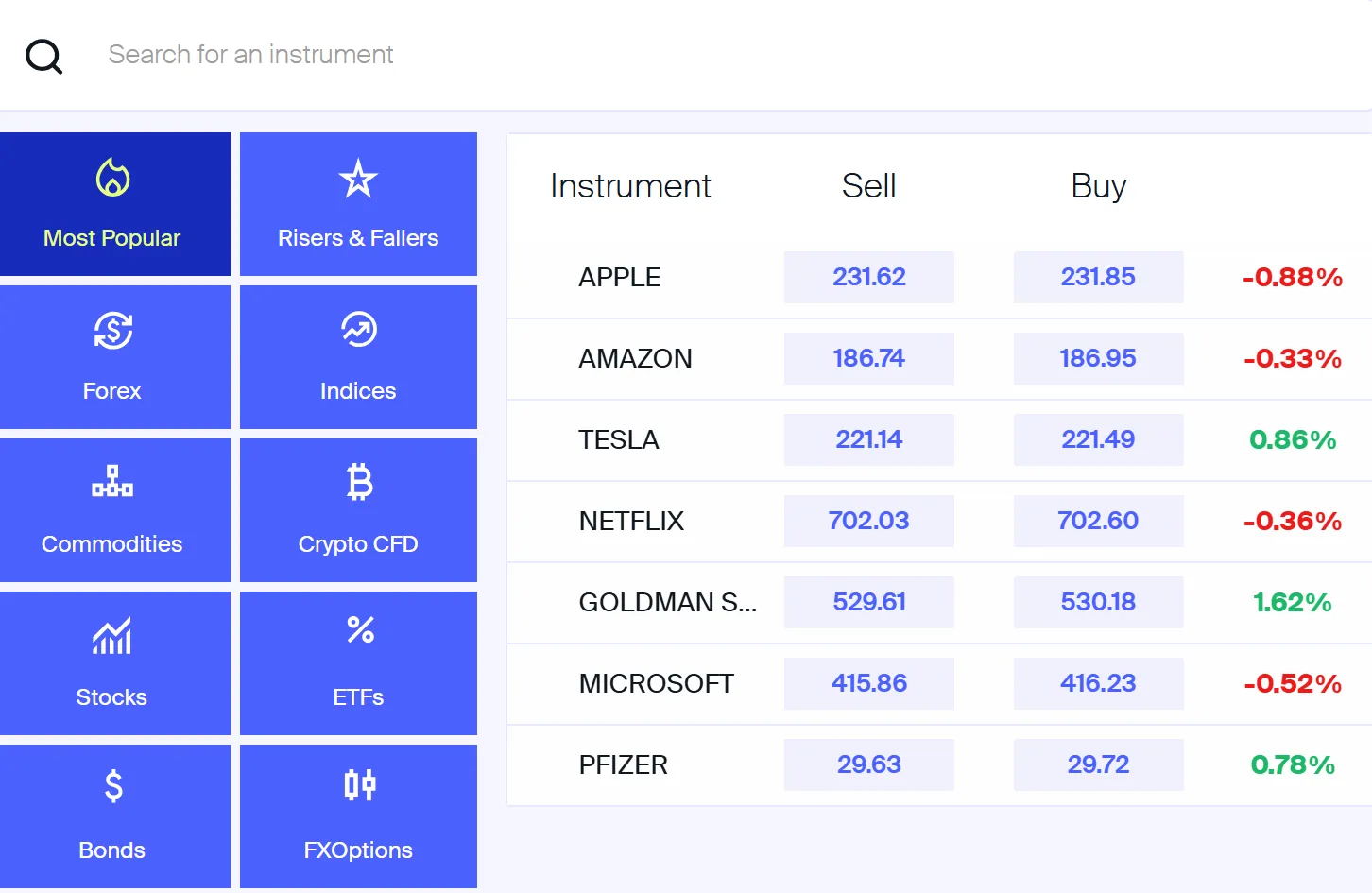Image resolution: width=1372 pixels, height=893 pixels.
Task: Click the blocks icon on Commodities
Action: coord(112,481)
